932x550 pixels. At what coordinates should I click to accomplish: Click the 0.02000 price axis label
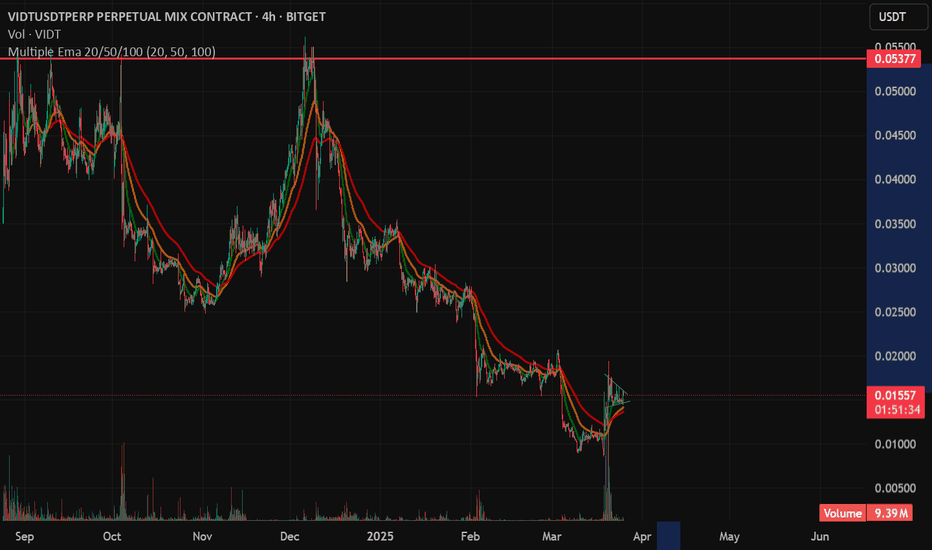click(x=895, y=356)
